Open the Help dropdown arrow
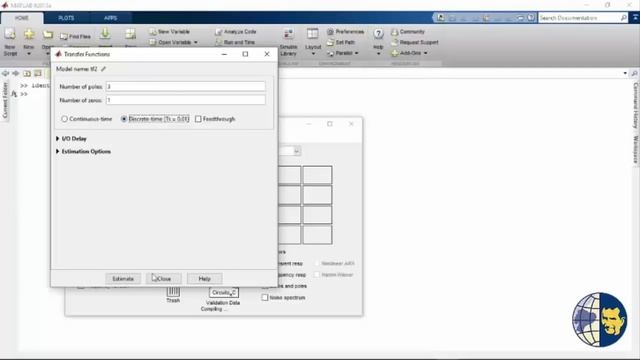Screen dimensions: 640x360 [x=378, y=53]
